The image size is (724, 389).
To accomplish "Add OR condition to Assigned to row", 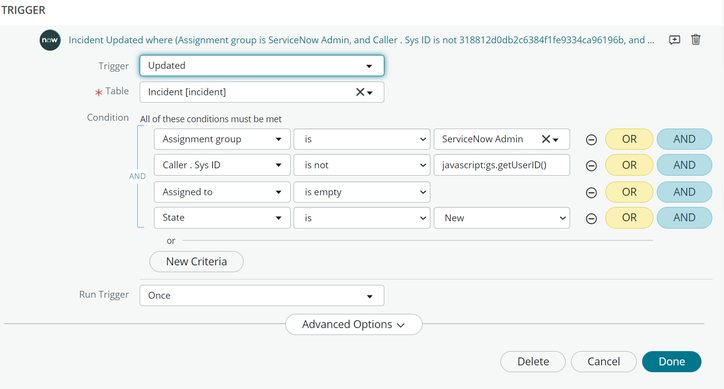I will (x=629, y=192).
